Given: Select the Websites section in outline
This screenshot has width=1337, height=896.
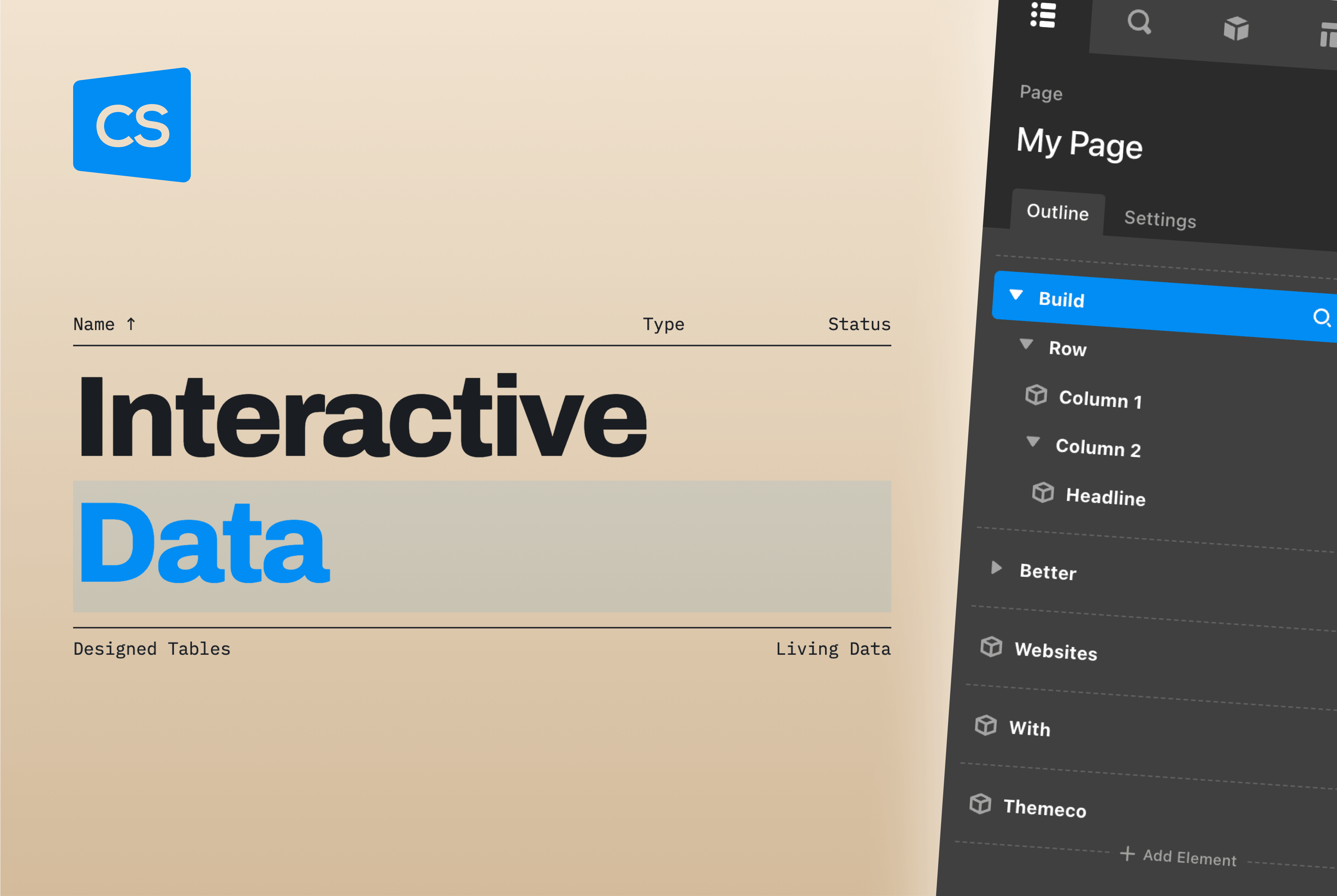Looking at the screenshot, I should coord(1056,651).
